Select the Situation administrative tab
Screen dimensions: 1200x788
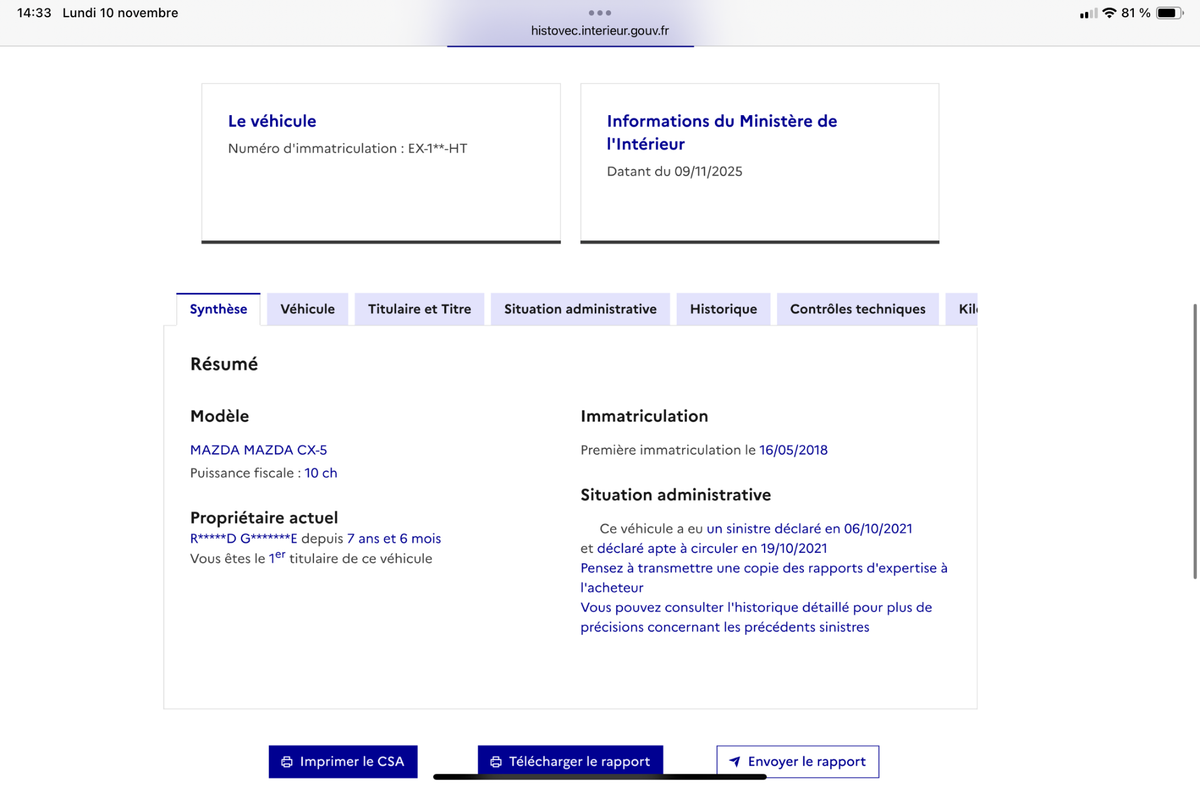coord(580,309)
